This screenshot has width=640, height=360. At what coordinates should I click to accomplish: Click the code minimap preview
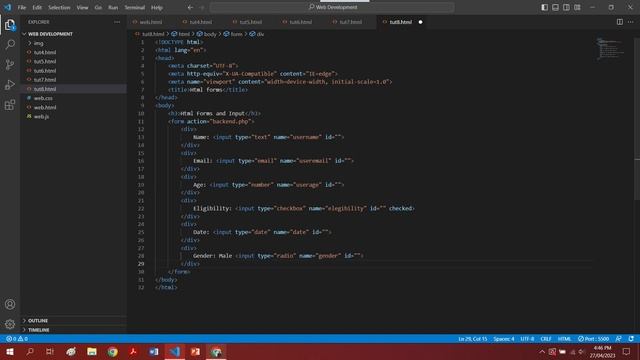pos(610,49)
